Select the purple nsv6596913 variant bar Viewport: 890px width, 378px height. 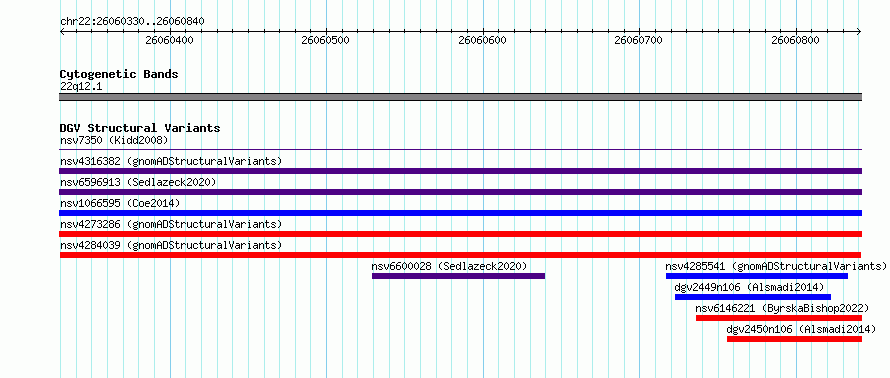click(x=461, y=192)
